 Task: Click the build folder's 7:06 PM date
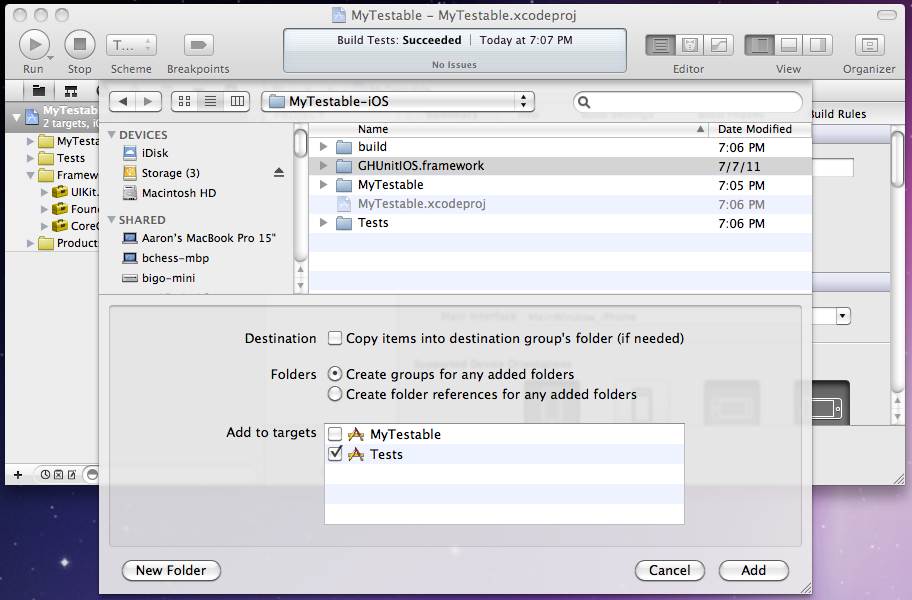click(x=741, y=148)
